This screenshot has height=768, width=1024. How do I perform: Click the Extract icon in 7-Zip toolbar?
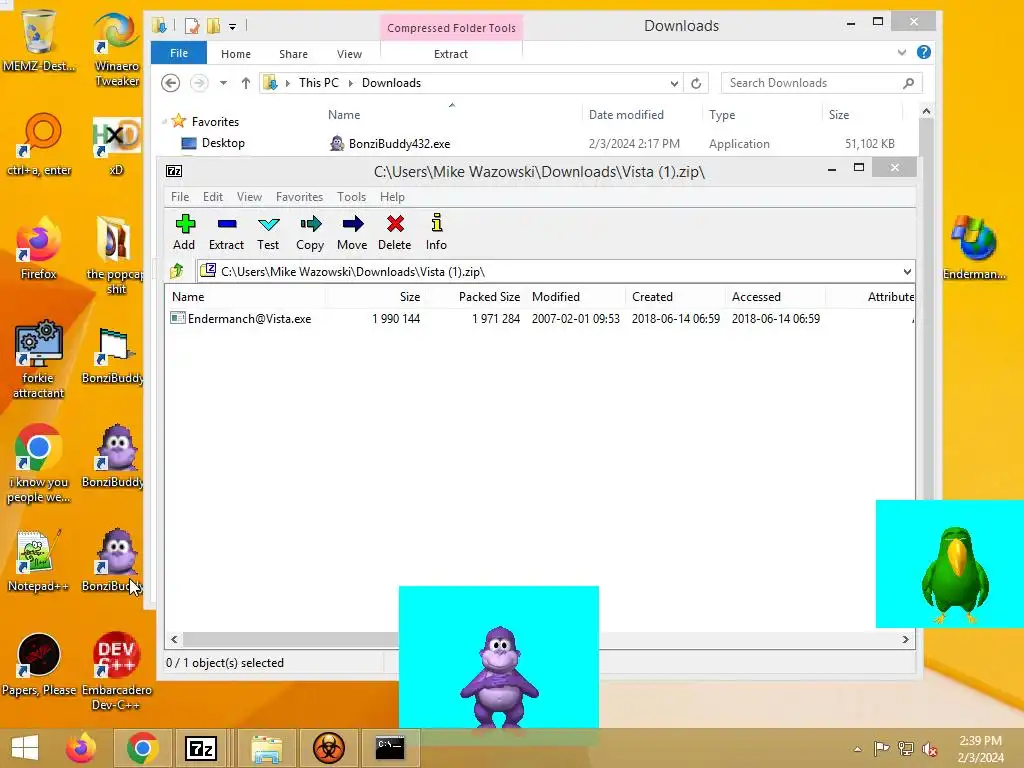[x=227, y=232]
